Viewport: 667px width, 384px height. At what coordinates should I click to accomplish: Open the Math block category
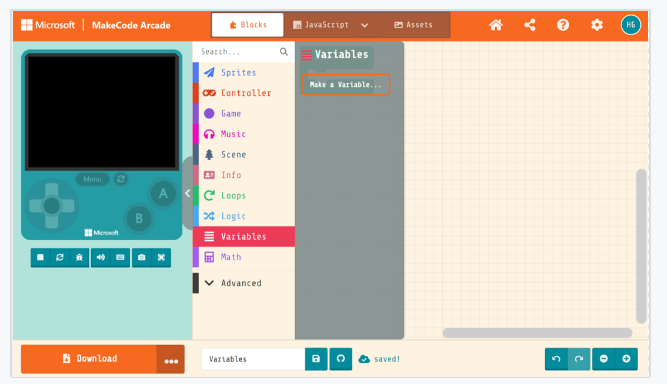244,257
